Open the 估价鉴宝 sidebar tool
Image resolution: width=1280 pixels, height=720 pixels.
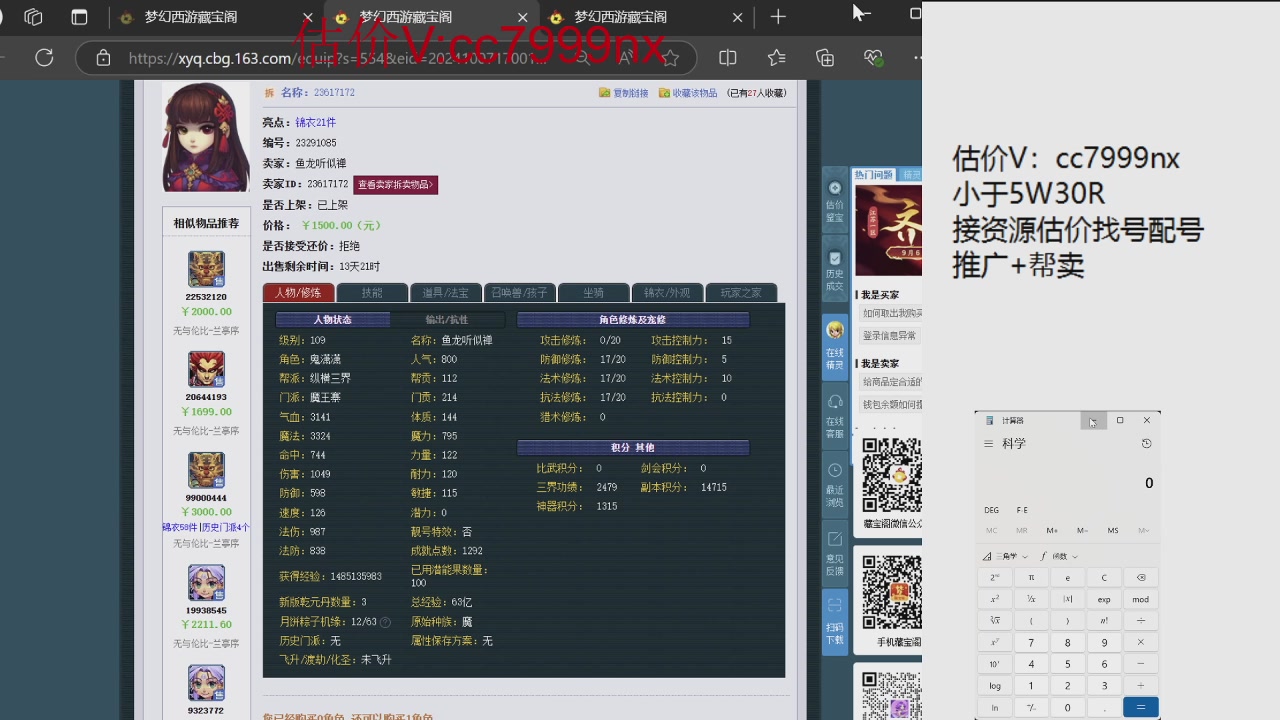834,201
